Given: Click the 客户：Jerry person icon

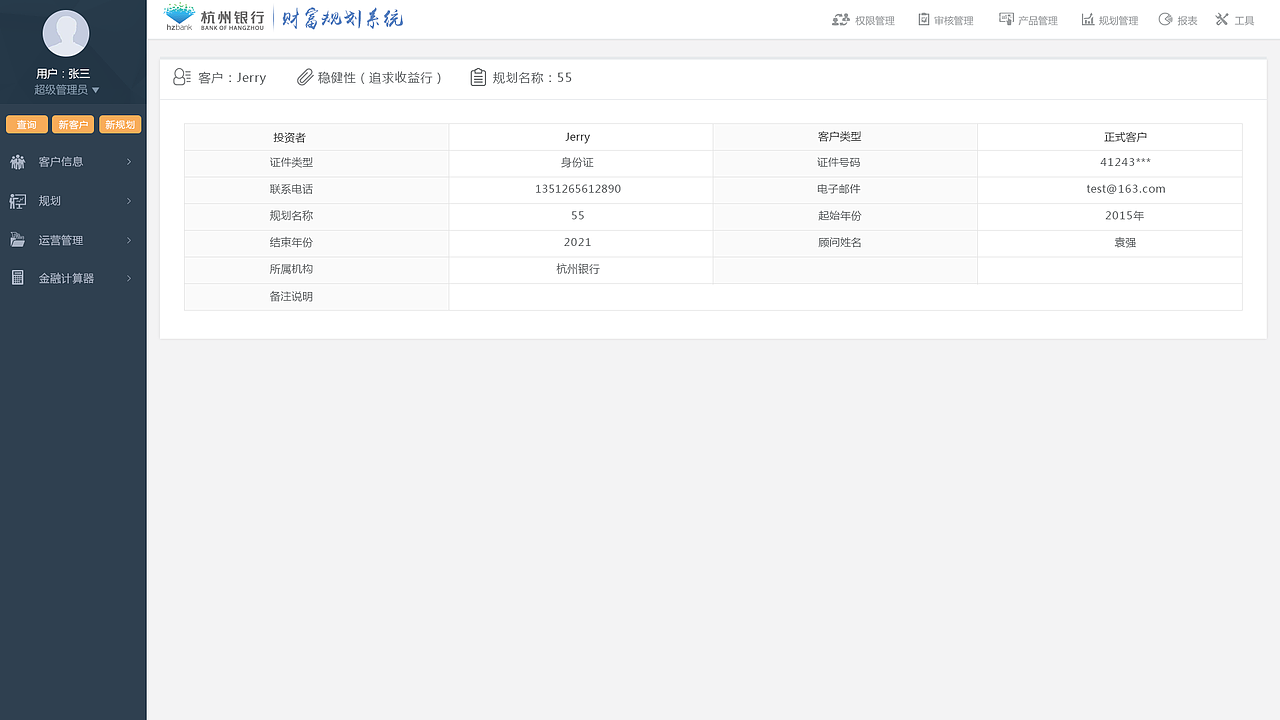Looking at the screenshot, I should tap(180, 76).
